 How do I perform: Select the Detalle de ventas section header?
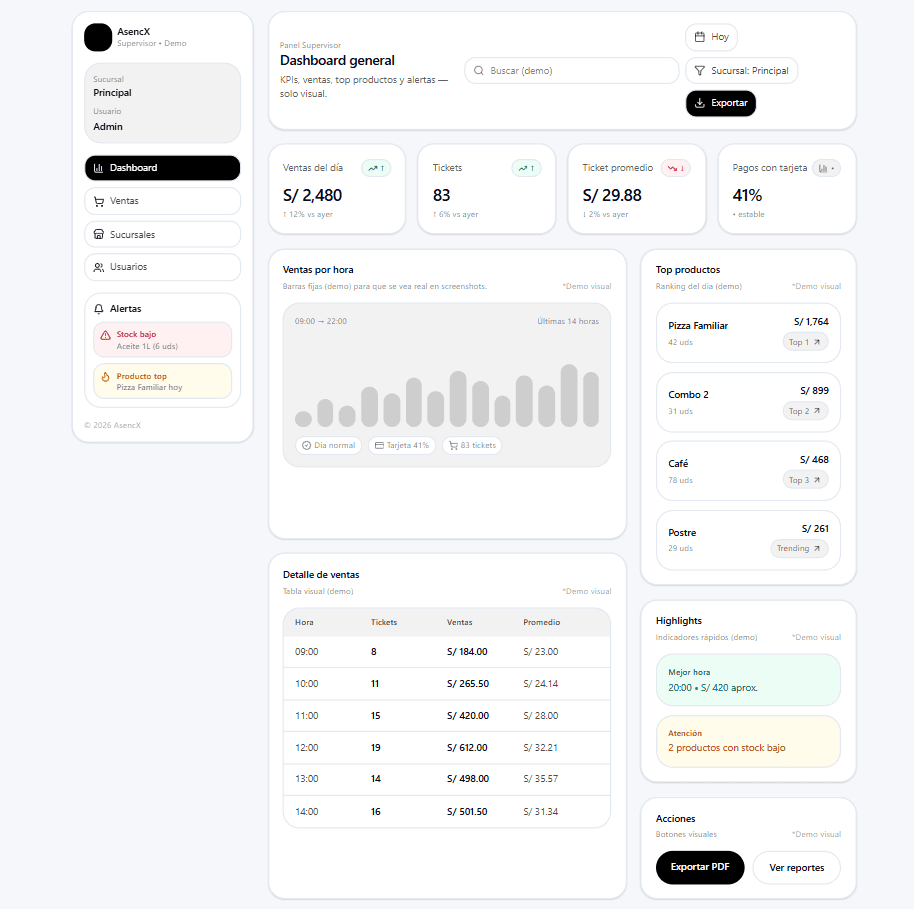click(x=322, y=574)
